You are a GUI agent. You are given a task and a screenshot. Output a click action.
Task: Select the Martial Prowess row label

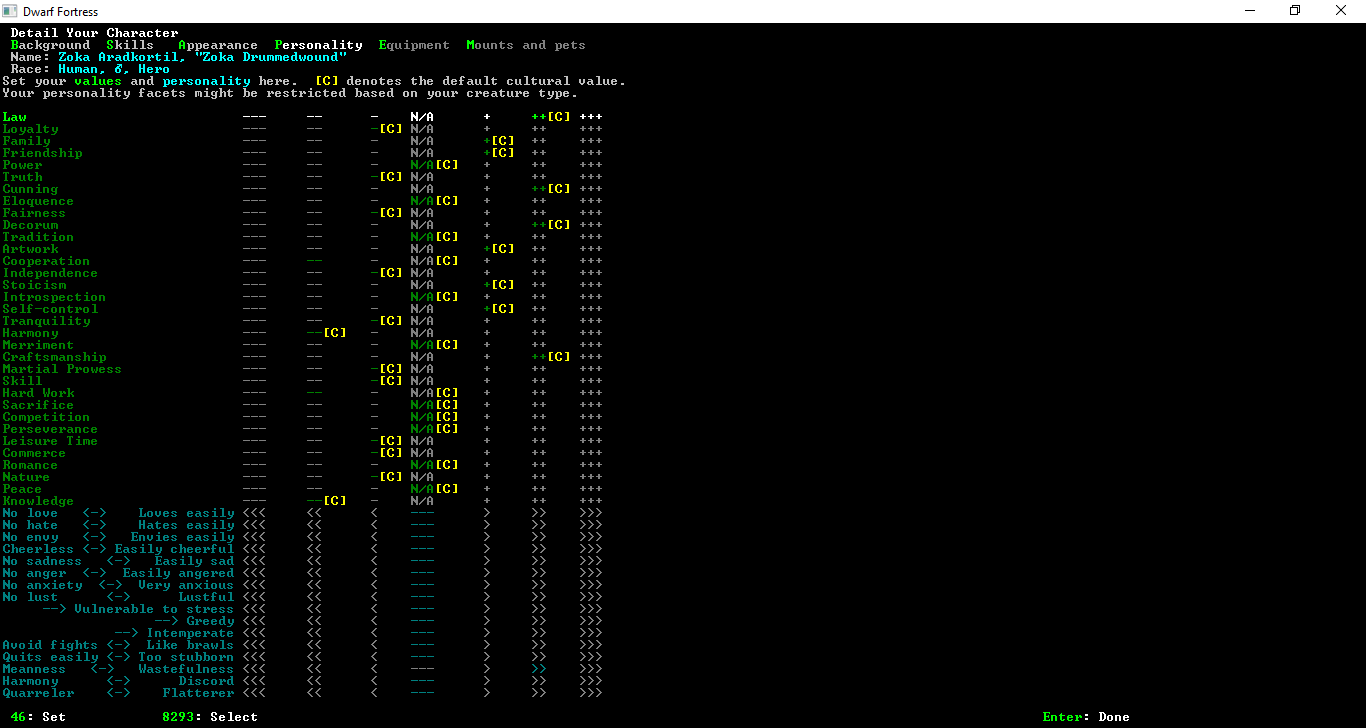pos(62,369)
